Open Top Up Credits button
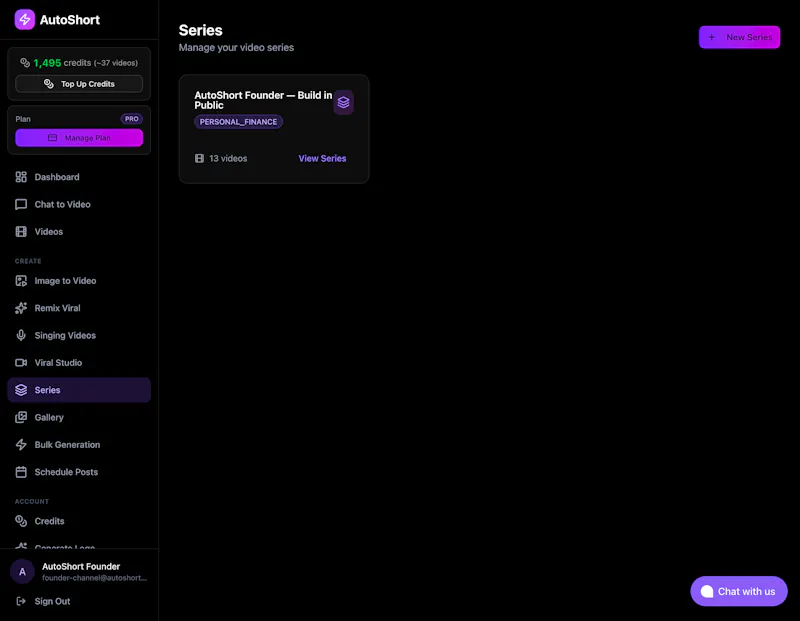The height and width of the screenshot is (621, 800). pyautogui.click(x=79, y=84)
